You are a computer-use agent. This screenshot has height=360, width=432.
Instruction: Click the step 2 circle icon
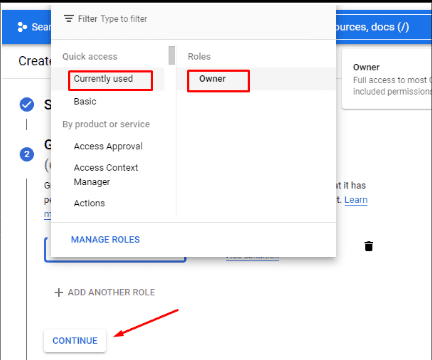pos(27,154)
